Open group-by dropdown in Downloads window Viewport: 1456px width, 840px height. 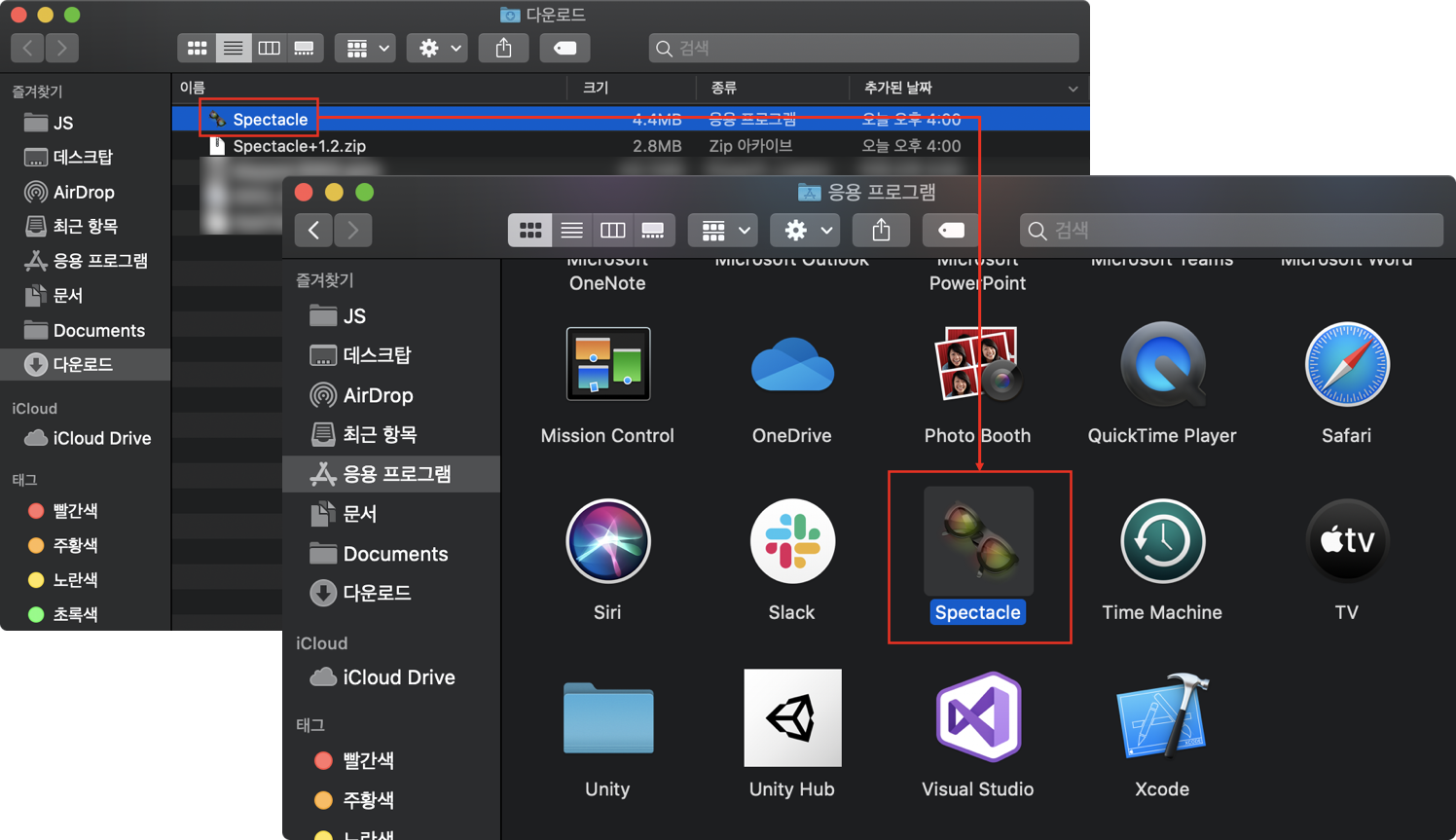(x=365, y=48)
